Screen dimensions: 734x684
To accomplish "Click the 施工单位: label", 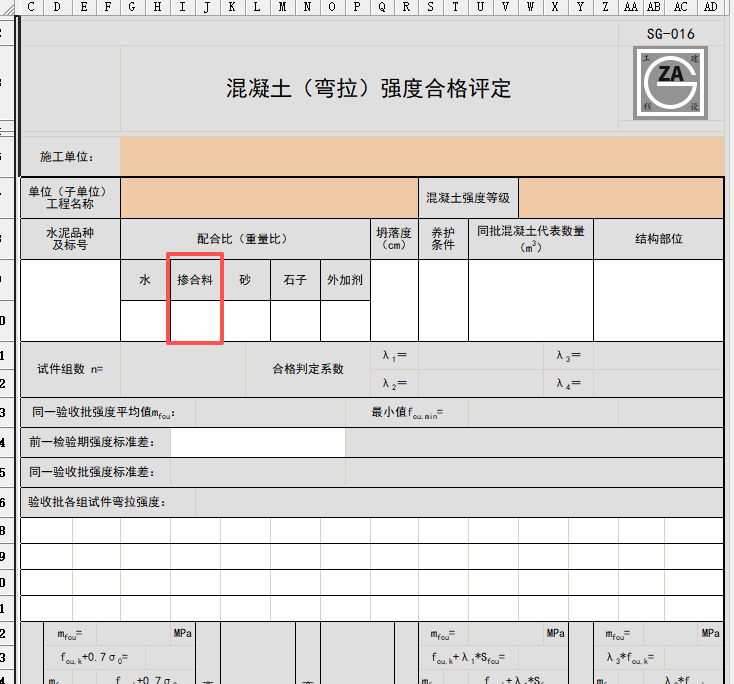I will pos(66,157).
